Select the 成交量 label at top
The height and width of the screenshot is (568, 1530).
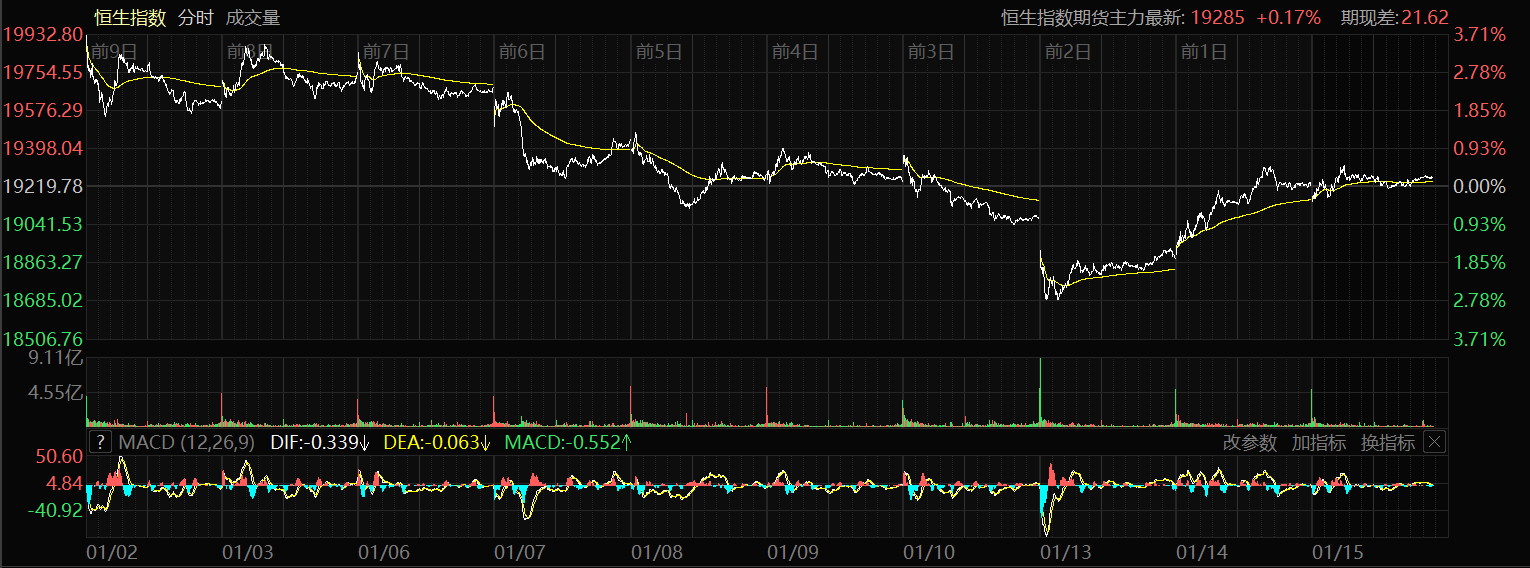pyautogui.click(x=253, y=17)
